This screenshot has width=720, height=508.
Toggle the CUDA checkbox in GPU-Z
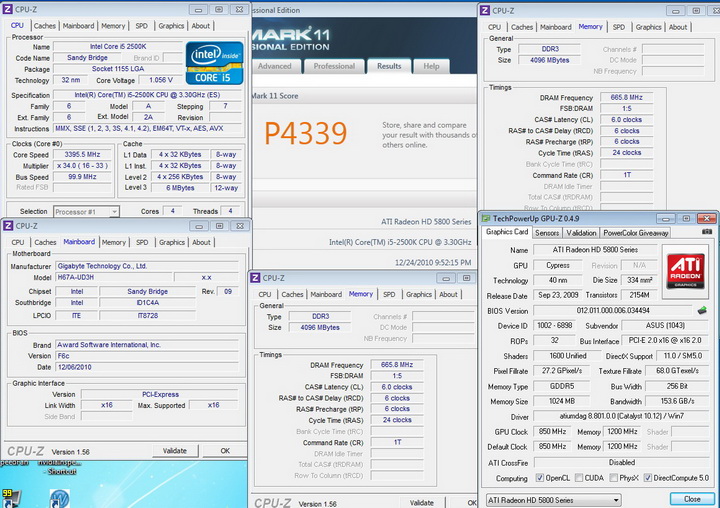click(579, 478)
